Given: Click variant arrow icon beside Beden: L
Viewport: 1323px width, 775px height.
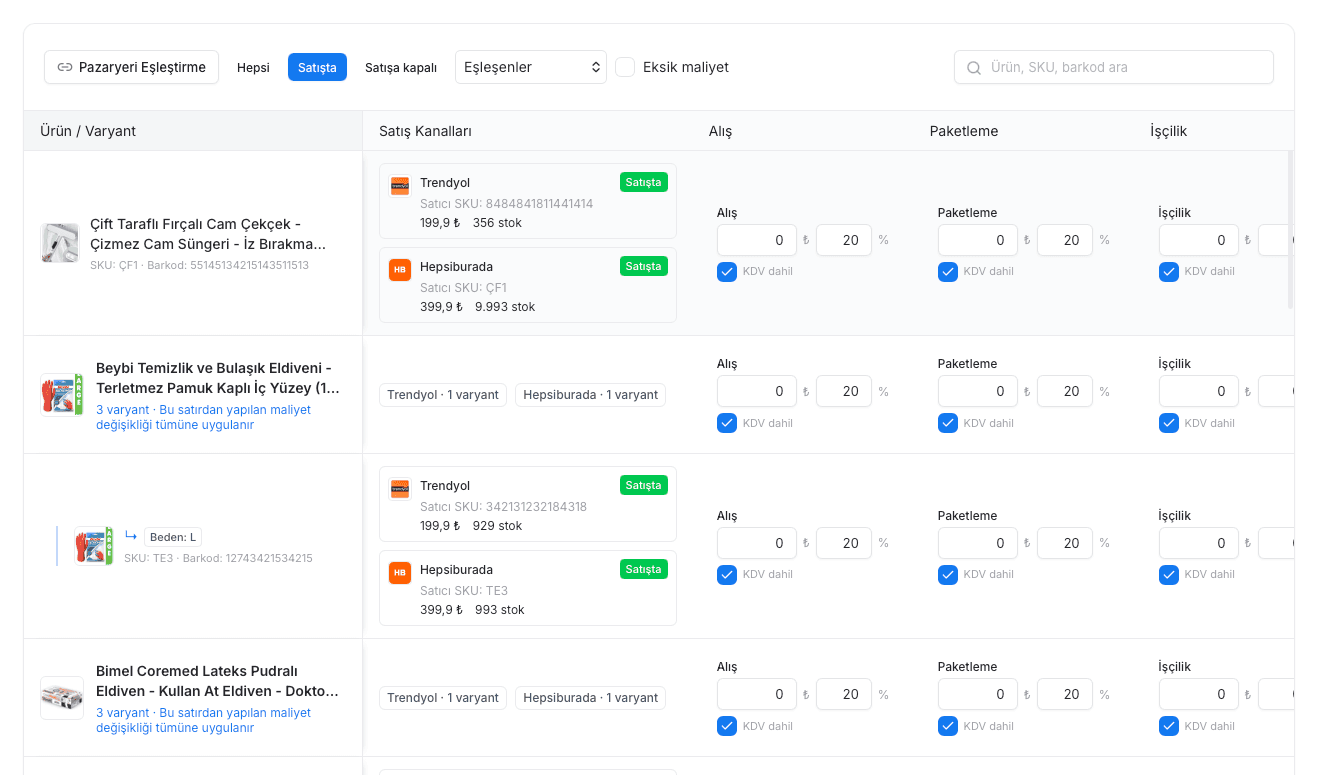Looking at the screenshot, I should click(131, 536).
